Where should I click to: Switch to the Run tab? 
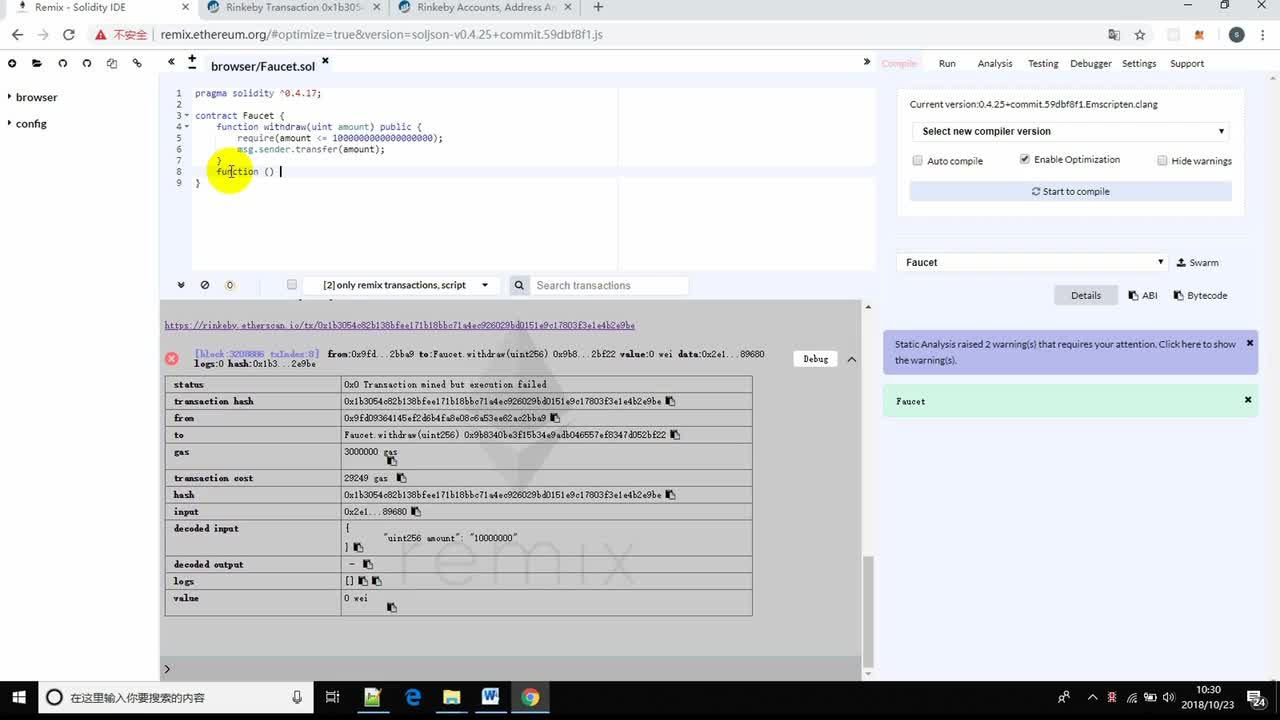tap(947, 63)
